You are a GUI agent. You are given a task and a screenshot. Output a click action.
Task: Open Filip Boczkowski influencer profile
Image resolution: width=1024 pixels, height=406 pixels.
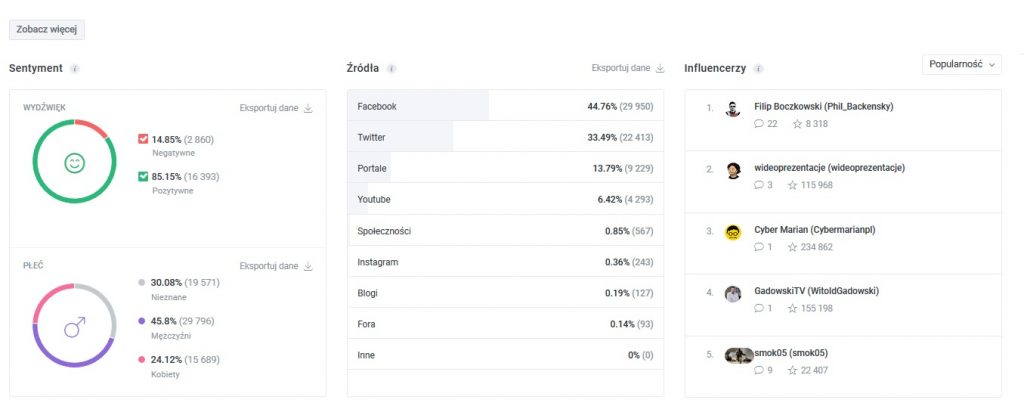pos(824,106)
